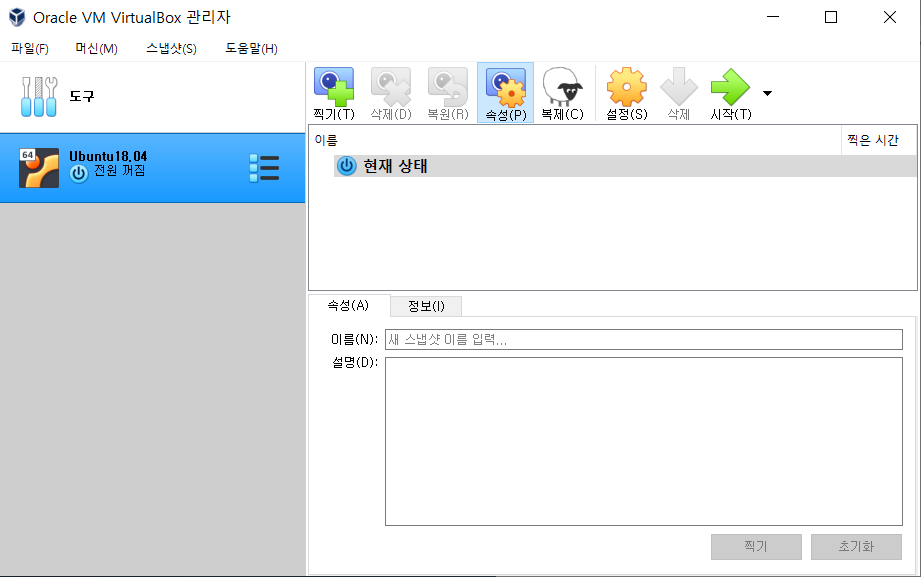Open the Machine (머신) menu
921x577 pixels.
pyautogui.click(x=96, y=49)
